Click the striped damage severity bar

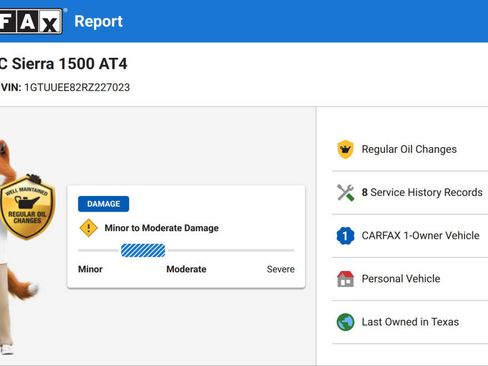pyautogui.click(x=143, y=250)
